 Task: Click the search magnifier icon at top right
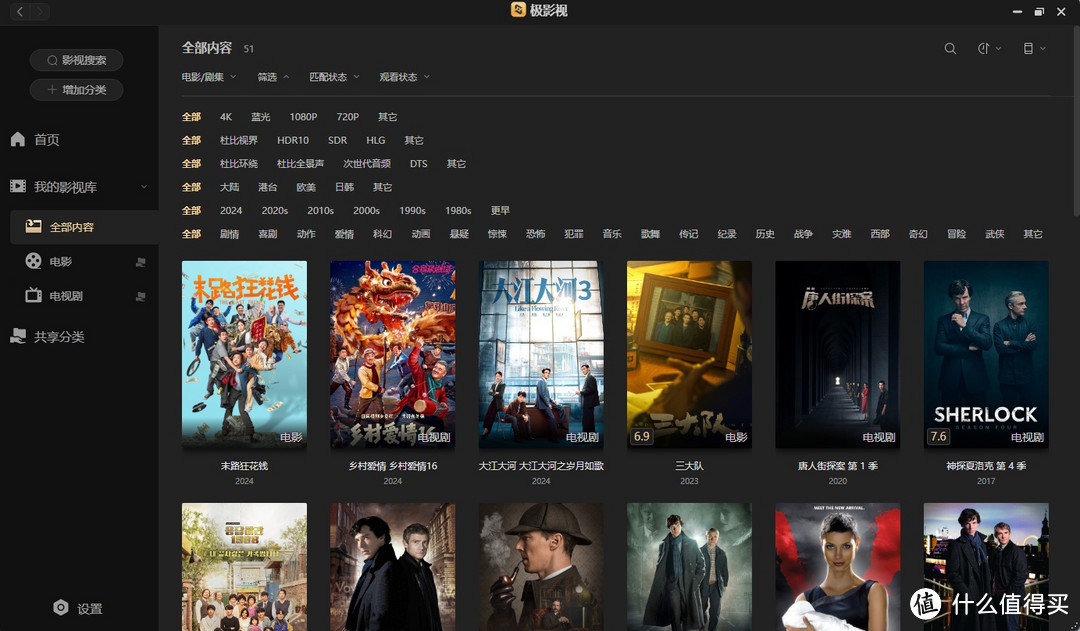tap(950, 49)
